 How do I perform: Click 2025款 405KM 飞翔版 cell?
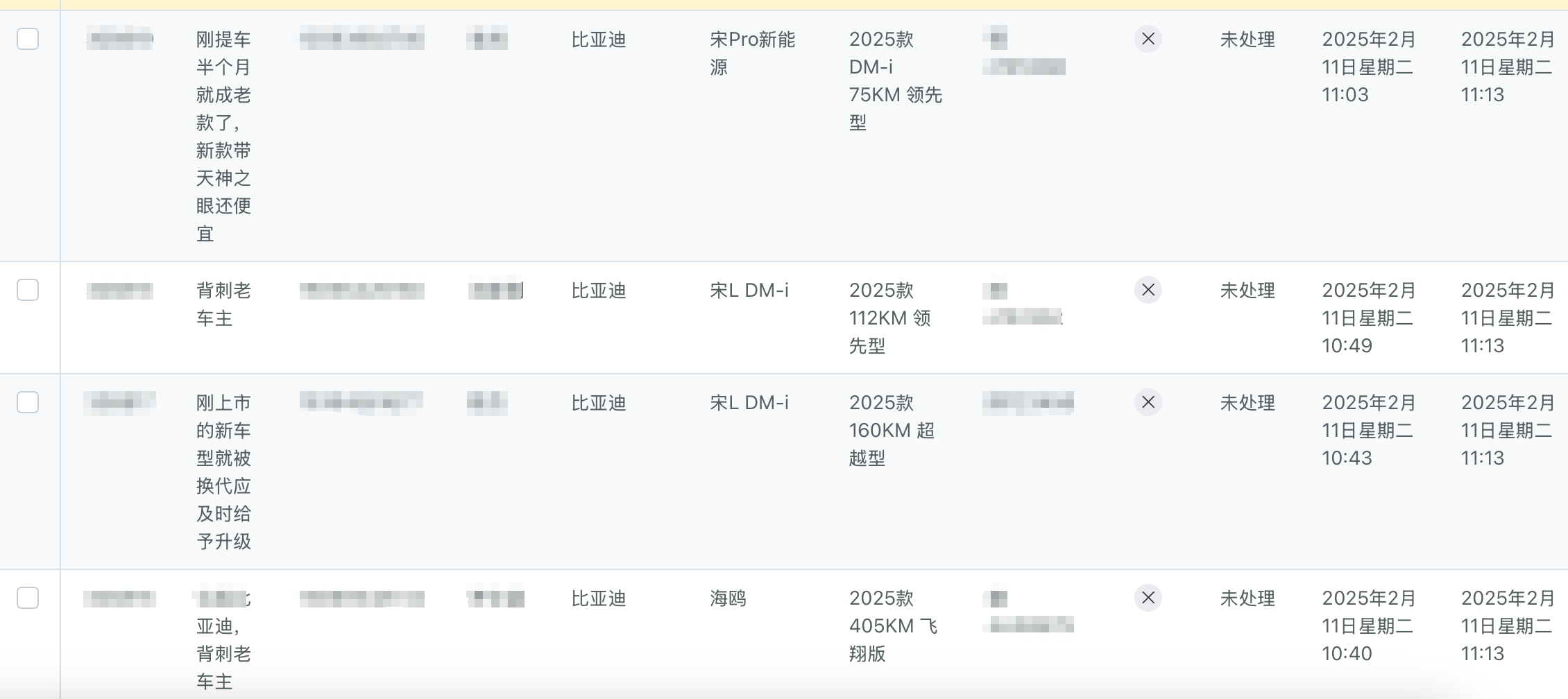pyautogui.click(x=894, y=626)
